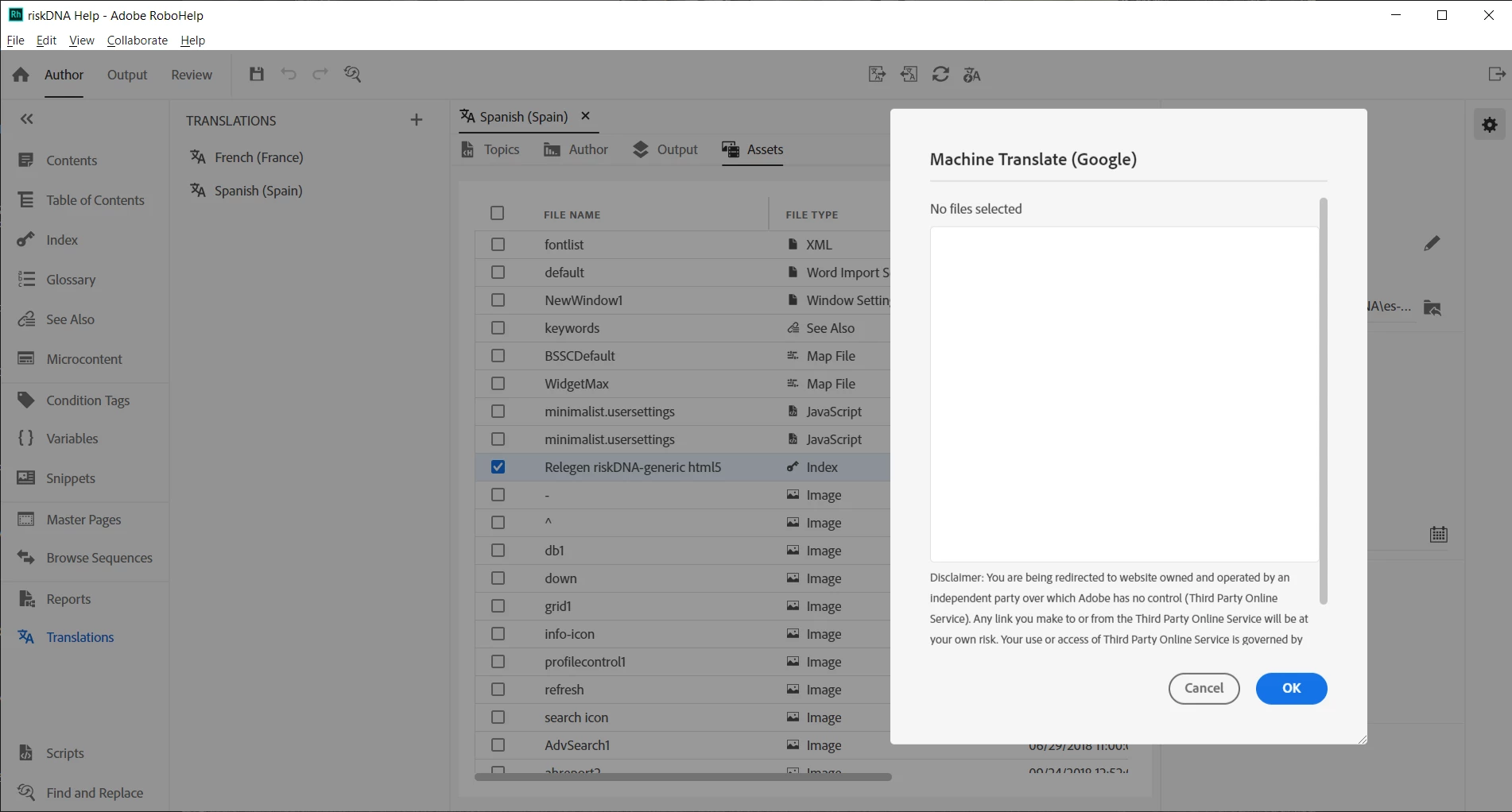The width and height of the screenshot is (1512, 812).
Task: Check the fontlist file checkbox
Action: (498, 245)
